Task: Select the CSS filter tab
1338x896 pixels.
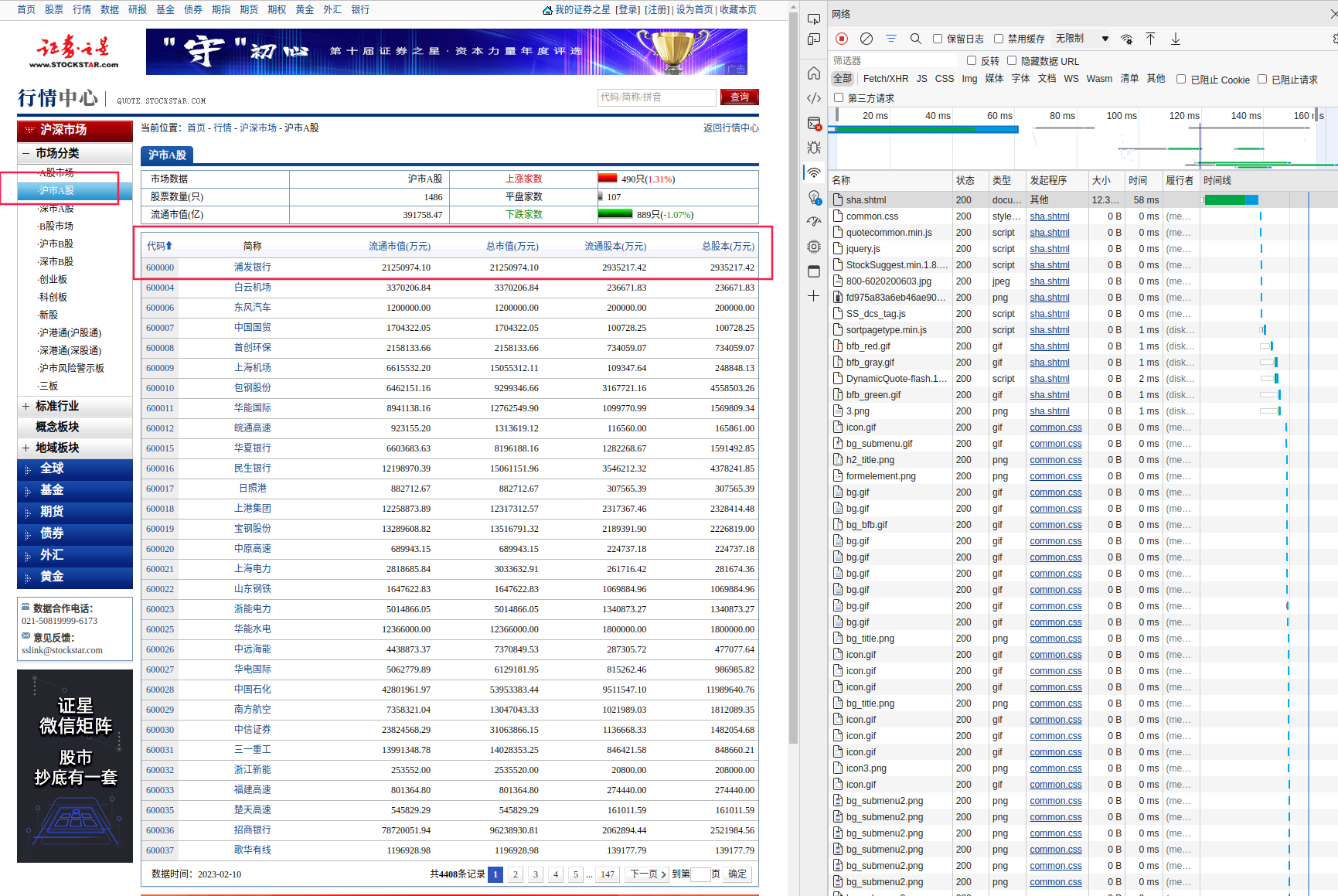Action: (945, 79)
